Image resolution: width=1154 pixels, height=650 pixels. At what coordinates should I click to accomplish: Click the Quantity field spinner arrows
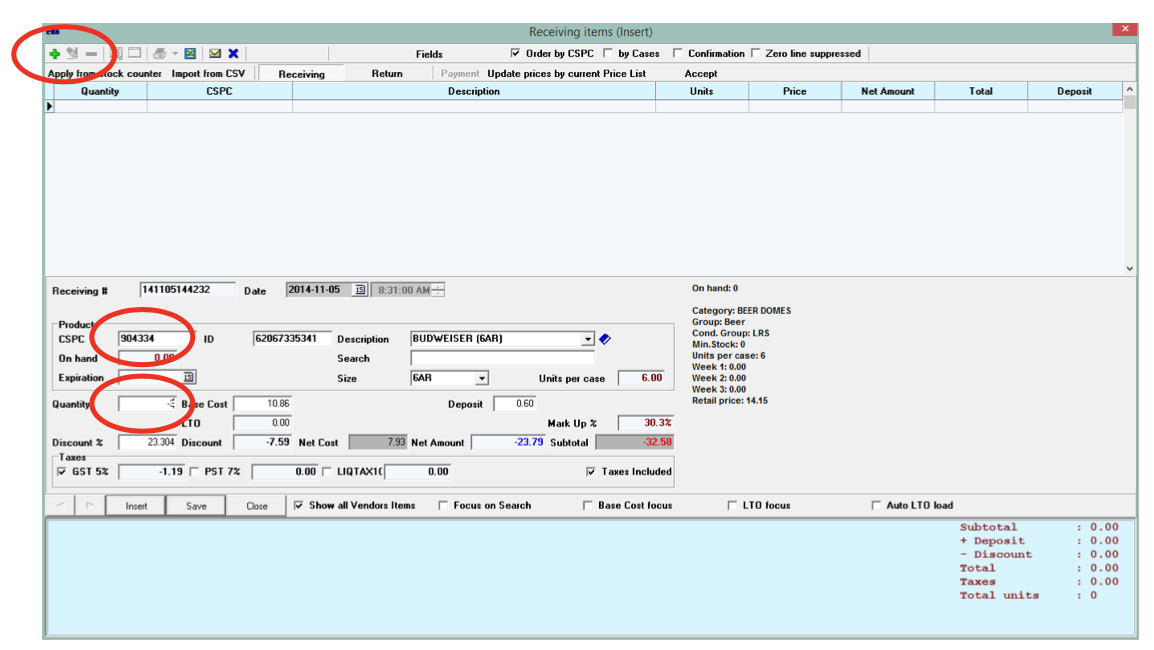(x=171, y=403)
